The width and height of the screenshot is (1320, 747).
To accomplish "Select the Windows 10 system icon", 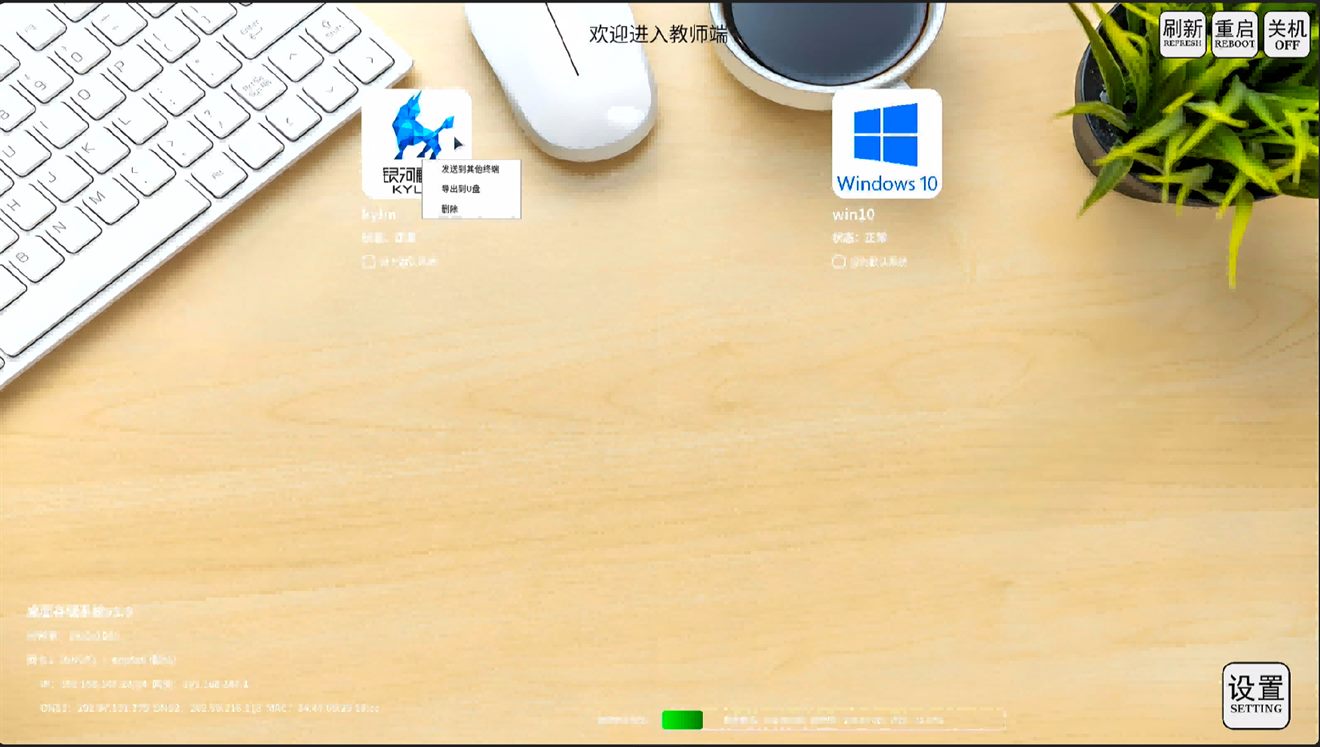I will pos(887,143).
